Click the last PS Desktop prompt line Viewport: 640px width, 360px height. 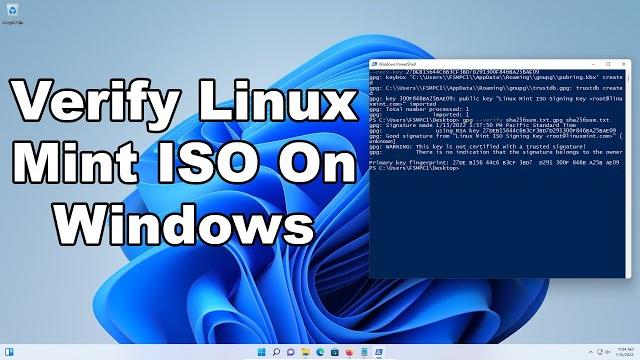pyautogui.click(x=414, y=168)
